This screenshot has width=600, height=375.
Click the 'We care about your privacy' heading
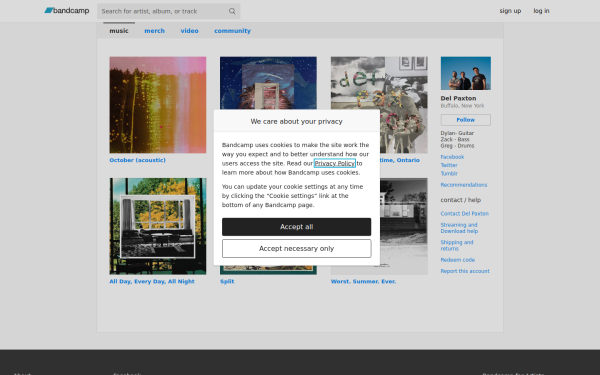coord(297,121)
